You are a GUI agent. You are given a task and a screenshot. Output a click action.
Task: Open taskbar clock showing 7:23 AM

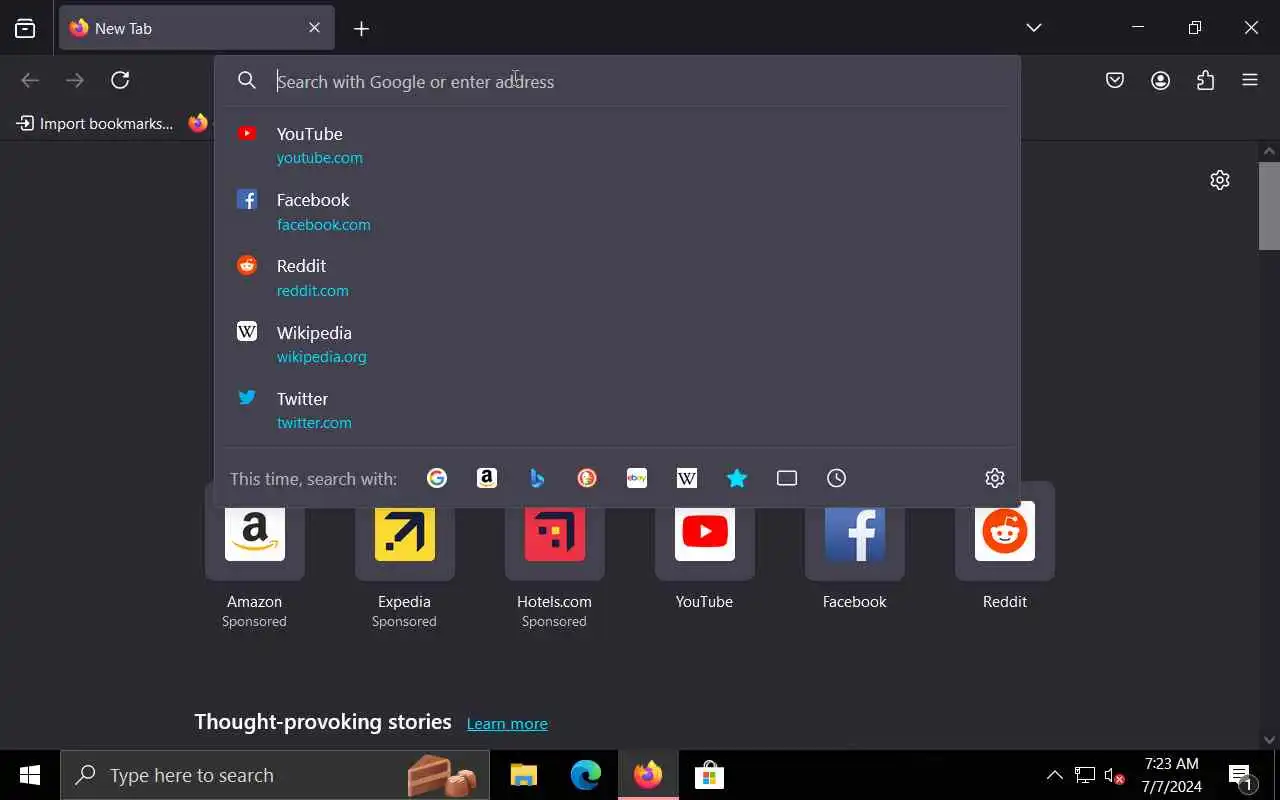pyautogui.click(x=1171, y=775)
